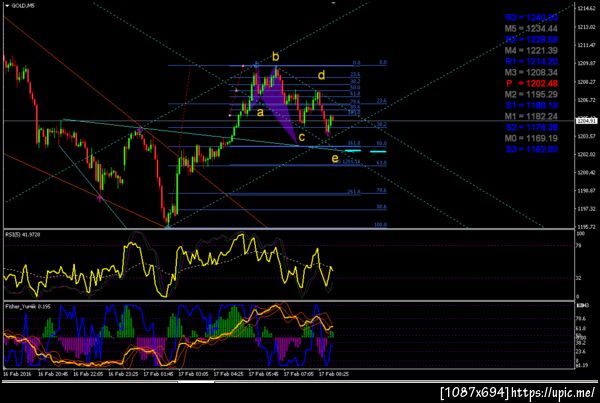The width and height of the screenshot is (600, 403).
Task: Click the blue S2 support label
Action: click(x=531, y=127)
